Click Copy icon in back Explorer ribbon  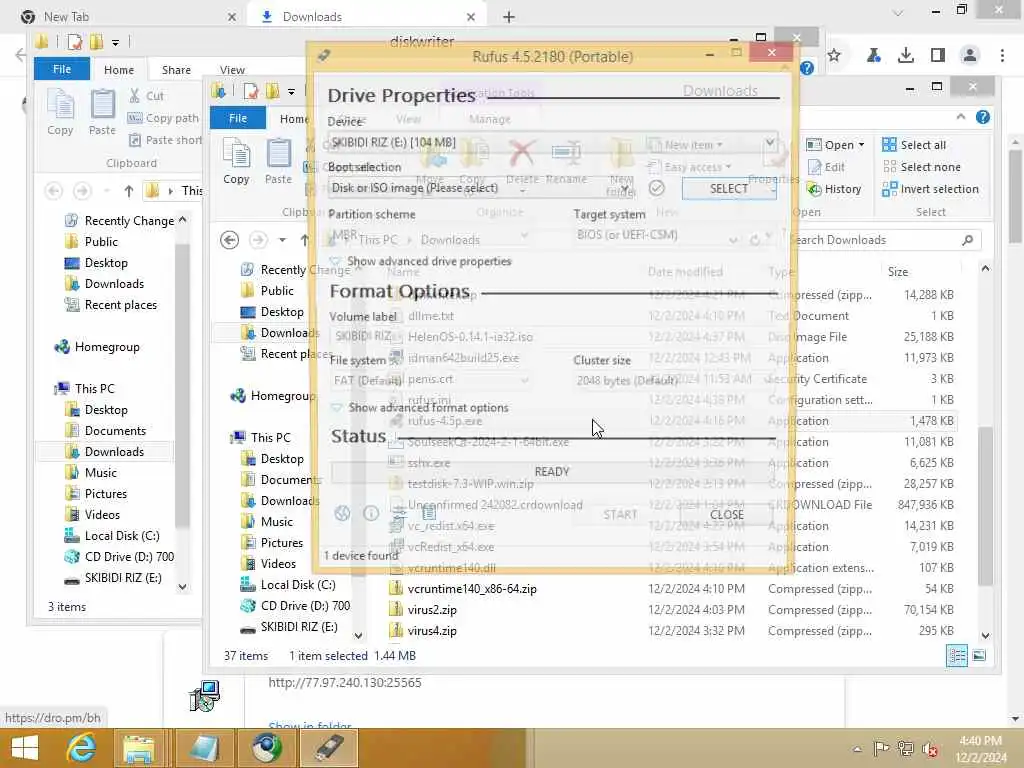pyautogui.click(x=60, y=111)
